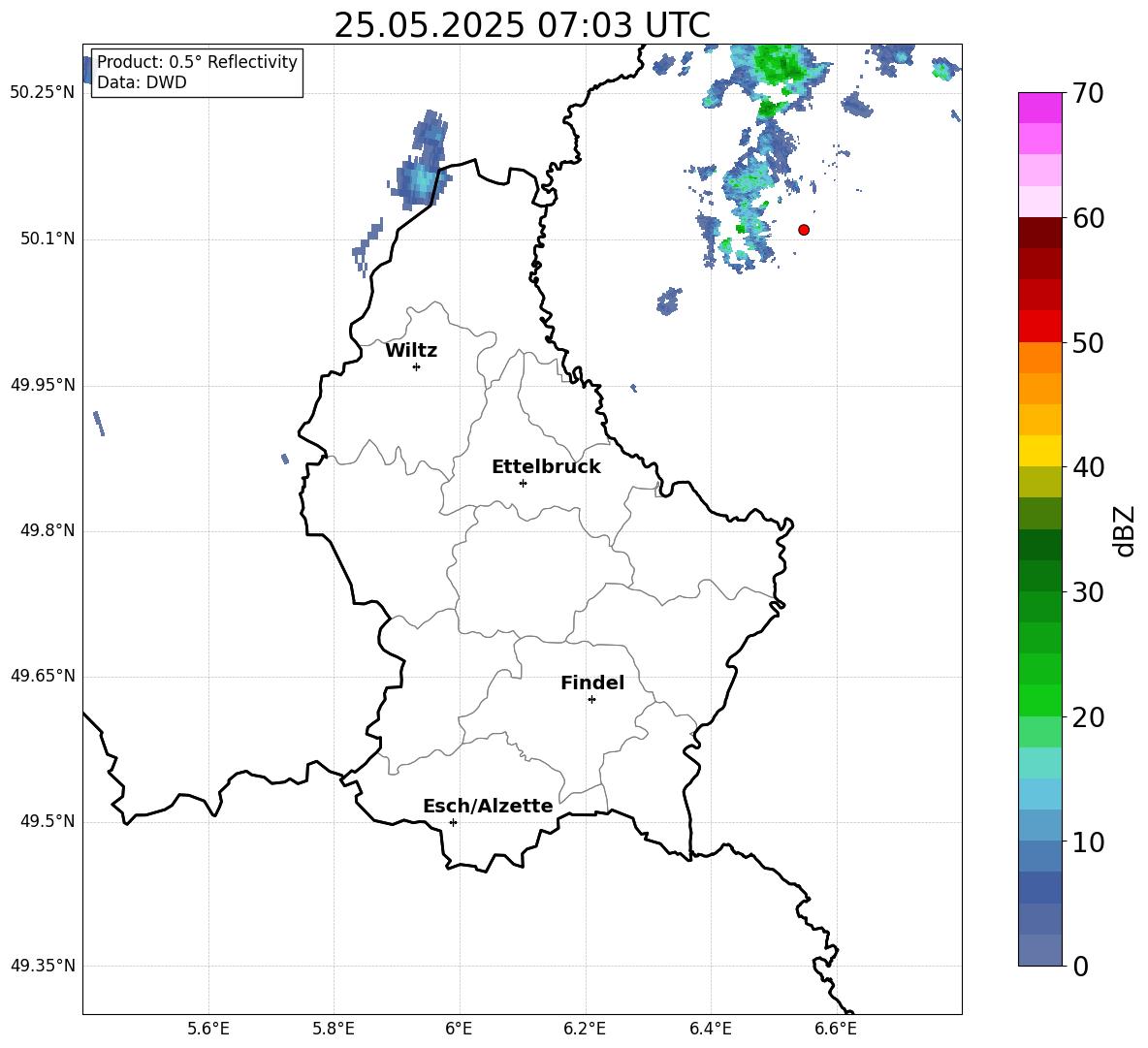Image resolution: width=1148 pixels, height=1048 pixels.
Task: Click the 49.65°N latitude label
Action: click(43, 676)
